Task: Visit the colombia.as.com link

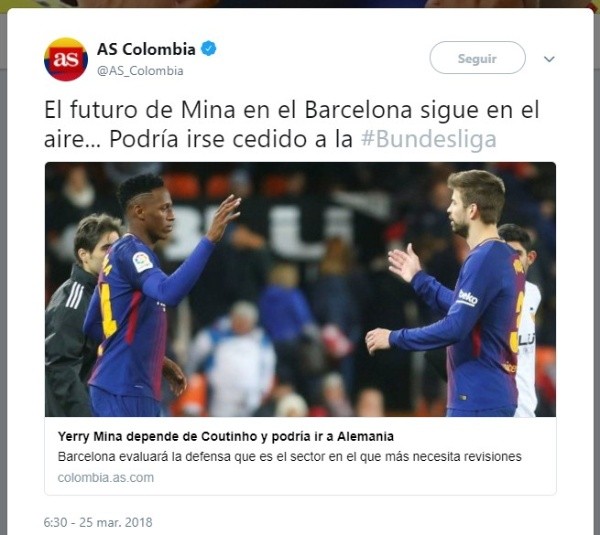Action: point(106,478)
